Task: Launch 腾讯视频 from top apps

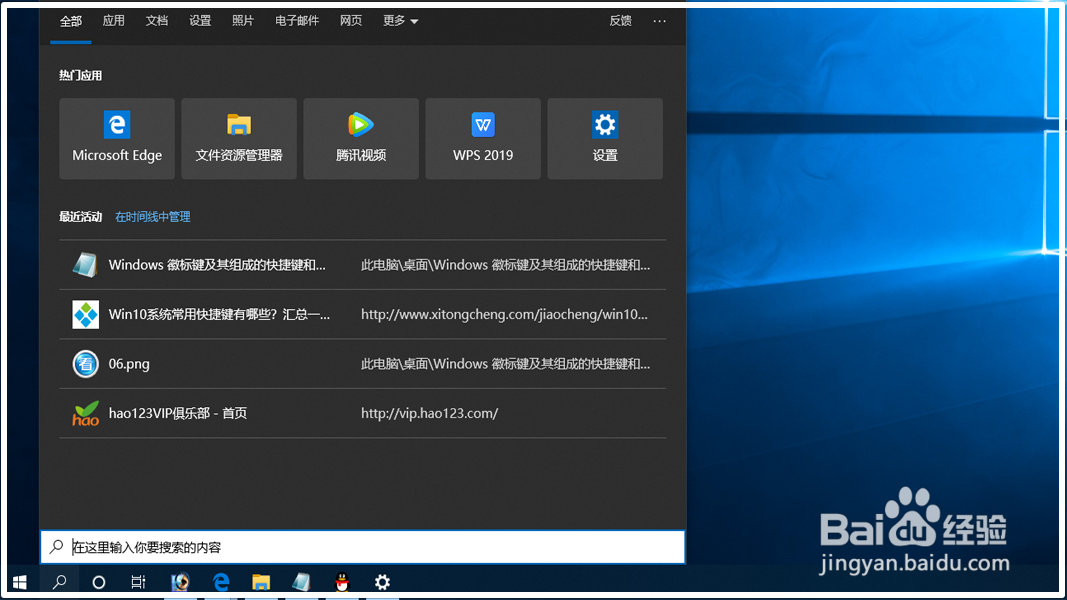Action: pos(361,139)
